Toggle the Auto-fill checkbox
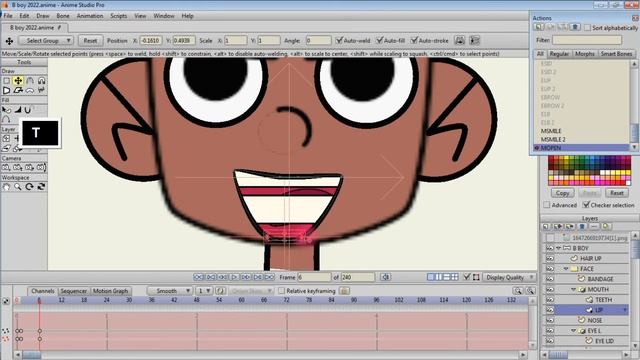640x360 pixels. (380, 40)
